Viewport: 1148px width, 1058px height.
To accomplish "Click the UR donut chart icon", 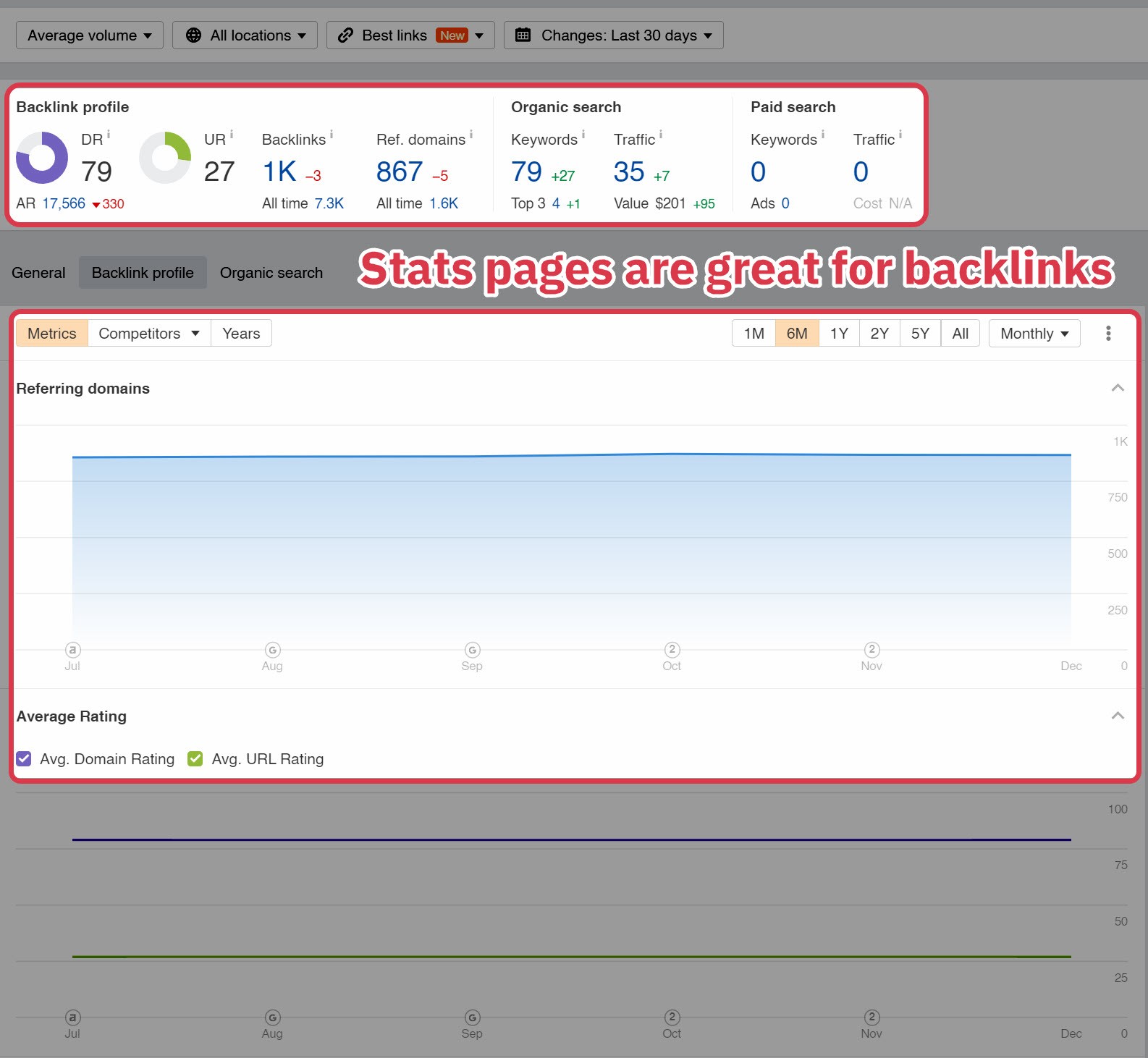I will (165, 158).
